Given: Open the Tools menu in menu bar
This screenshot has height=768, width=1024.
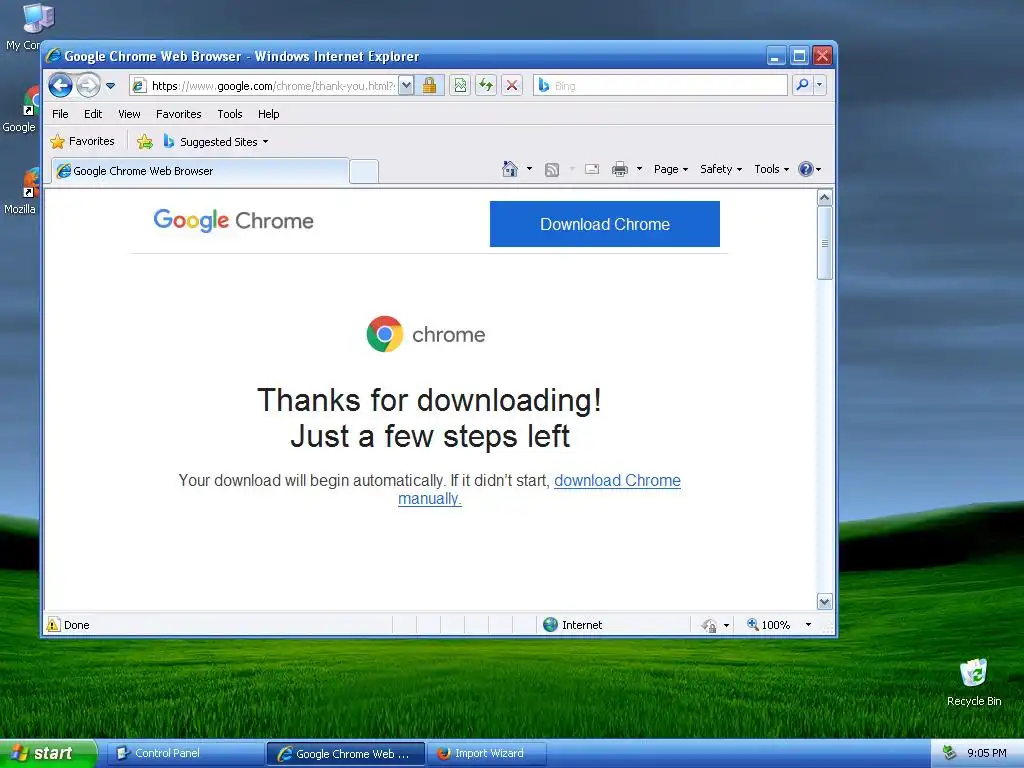Looking at the screenshot, I should (x=230, y=114).
